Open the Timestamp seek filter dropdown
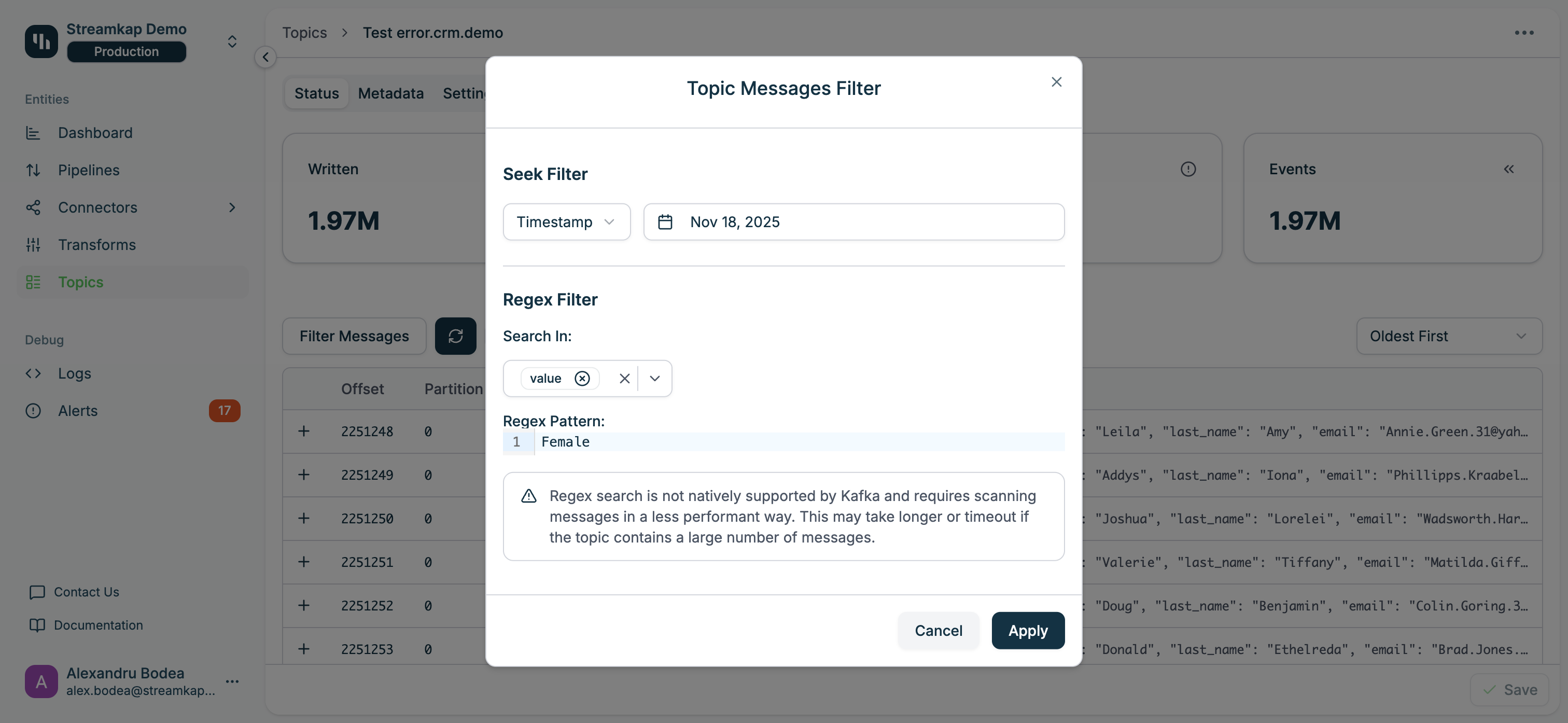 [x=566, y=221]
